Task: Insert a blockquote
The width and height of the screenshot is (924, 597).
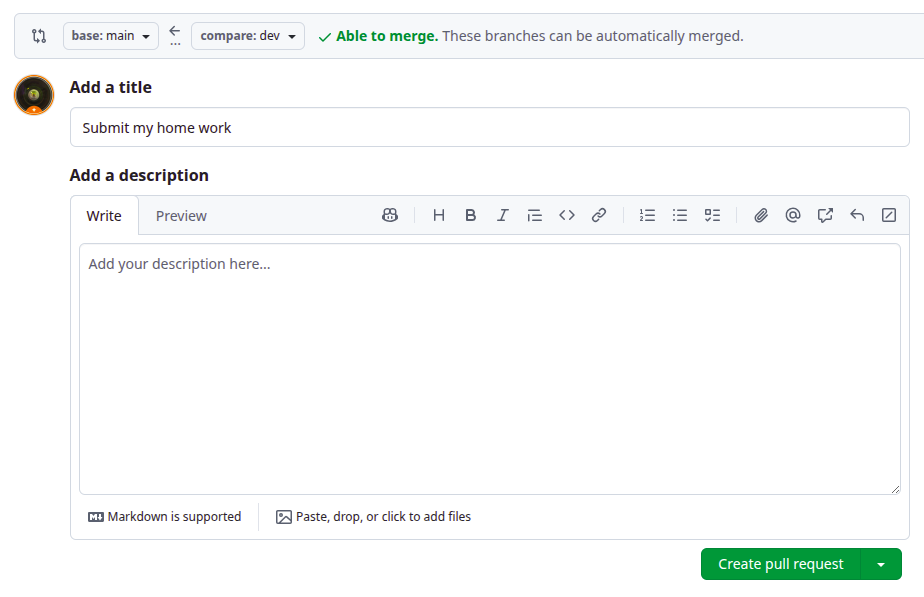Action: (x=534, y=215)
